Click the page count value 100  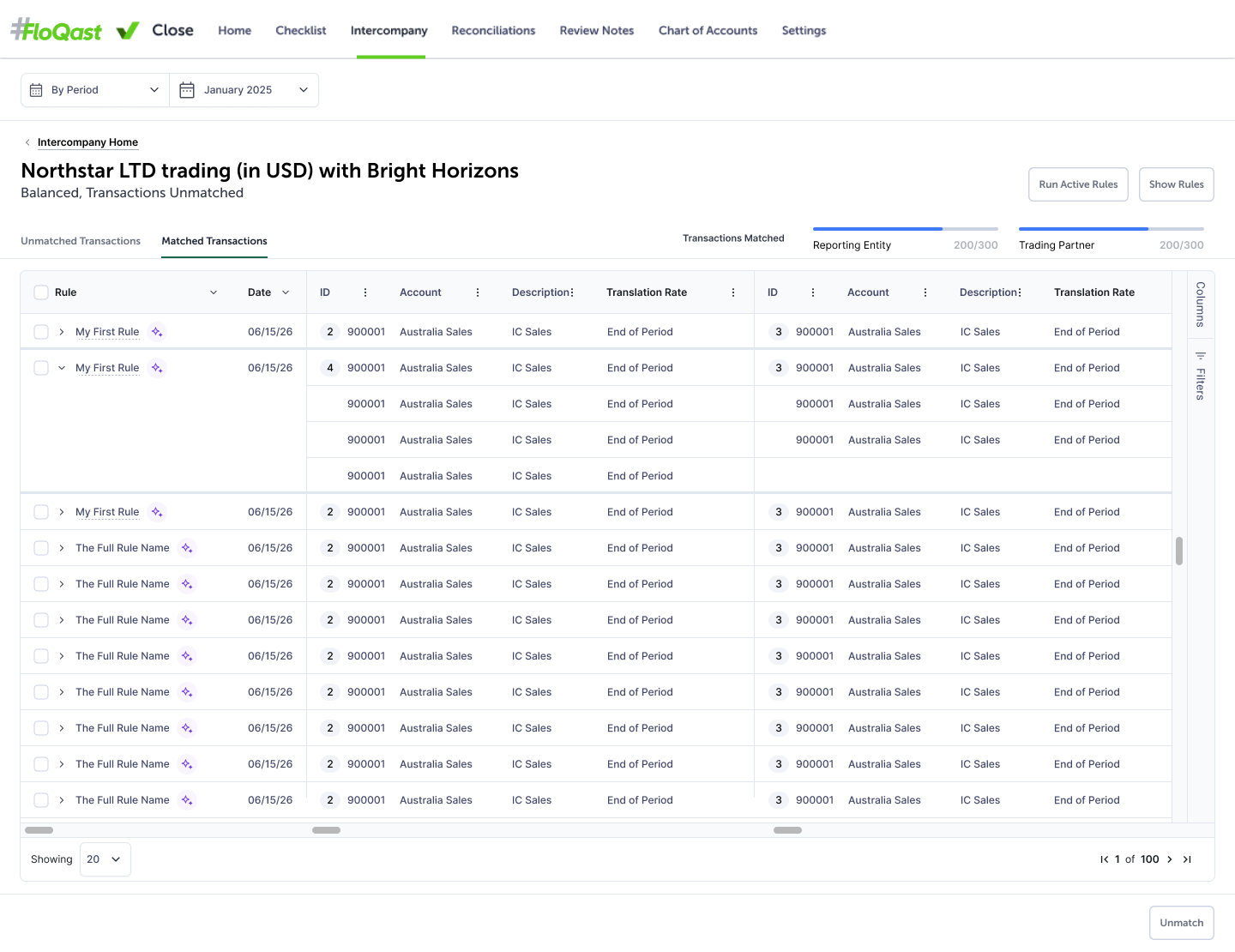click(x=1150, y=859)
